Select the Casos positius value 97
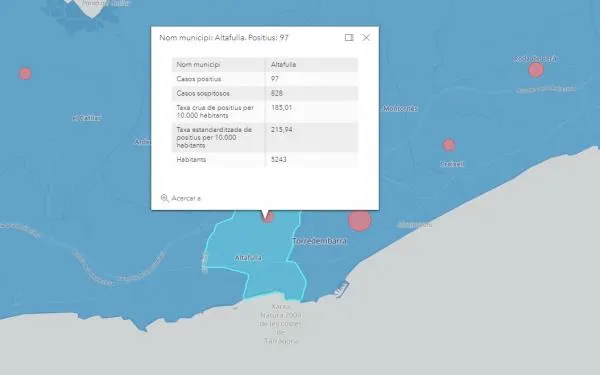The width and height of the screenshot is (600, 375). click(275, 79)
